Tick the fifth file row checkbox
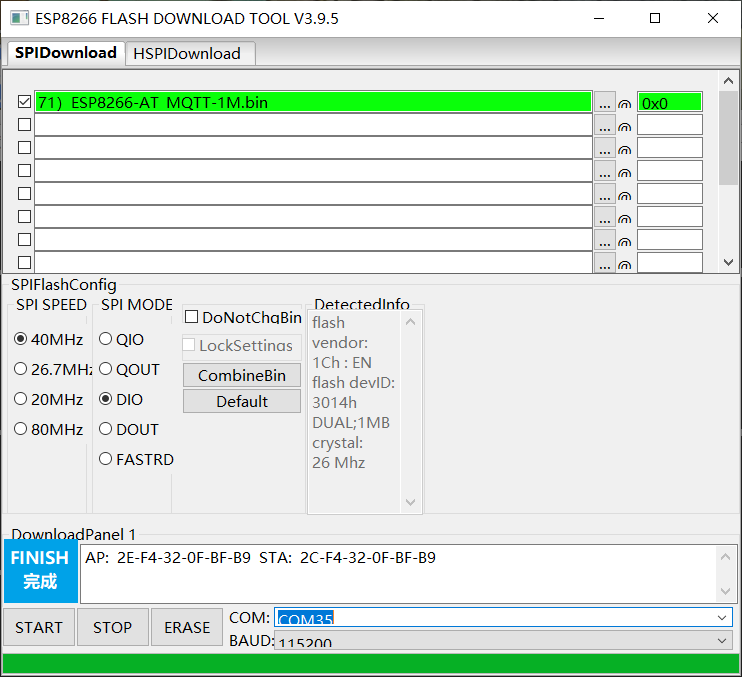742x677 pixels. coord(24,193)
